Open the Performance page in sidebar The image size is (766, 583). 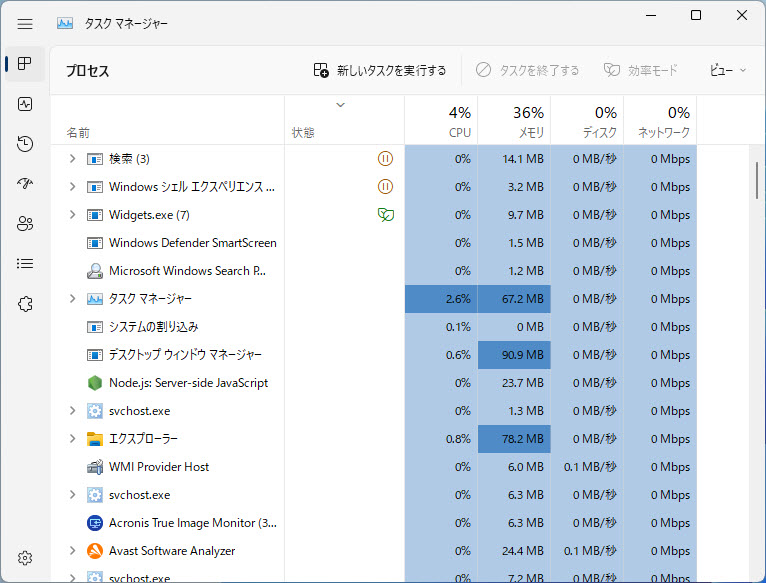tap(25, 104)
